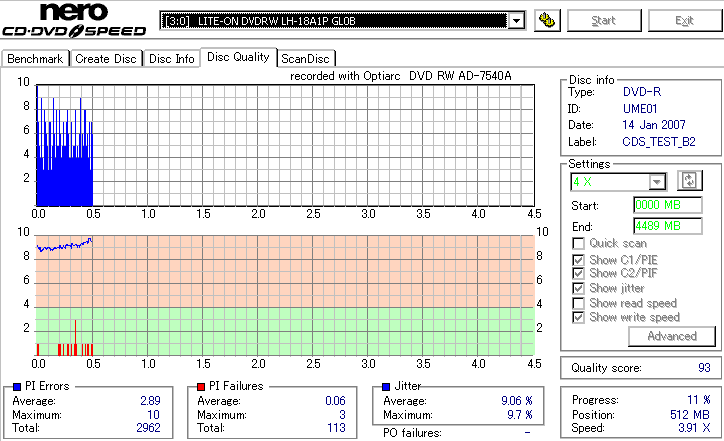Click the recorded with Optiarc caption text

[x=401, y=76]
